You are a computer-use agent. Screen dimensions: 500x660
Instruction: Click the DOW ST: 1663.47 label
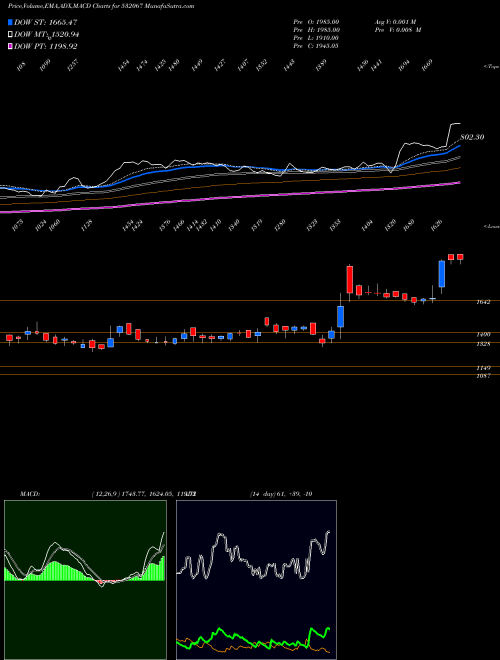click(45, 22)
